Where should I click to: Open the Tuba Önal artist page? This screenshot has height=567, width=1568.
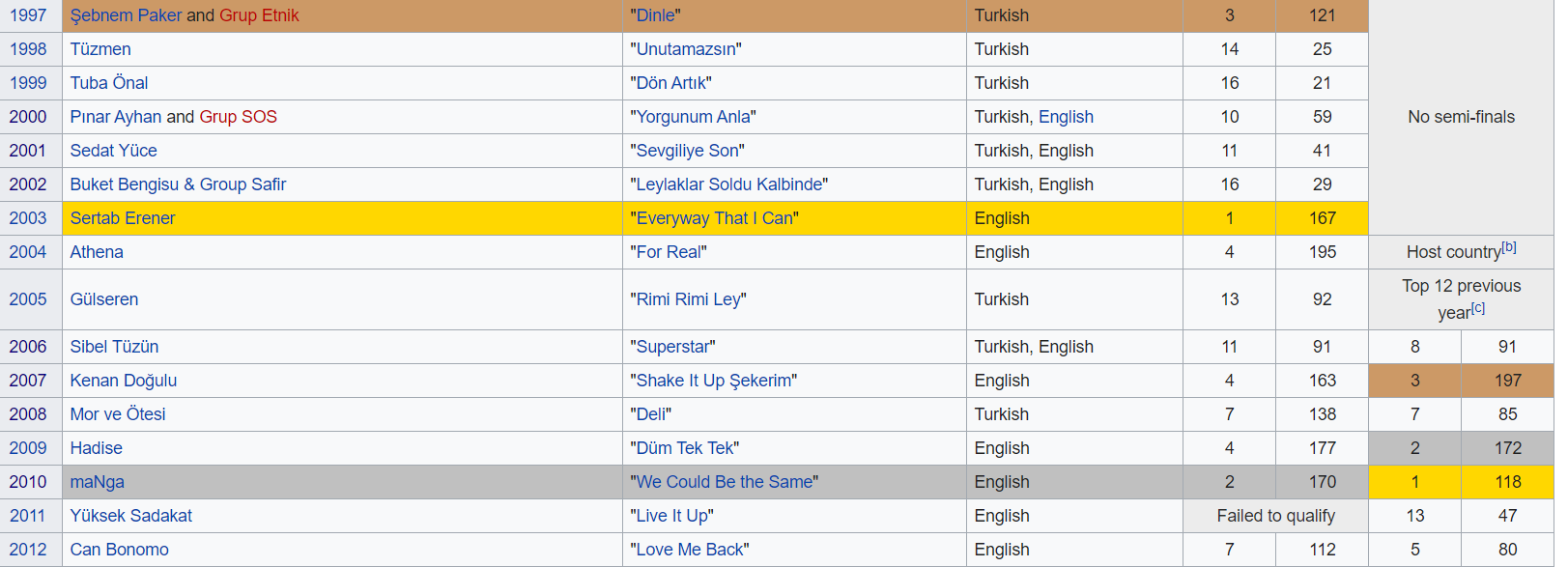coord(109,83)
